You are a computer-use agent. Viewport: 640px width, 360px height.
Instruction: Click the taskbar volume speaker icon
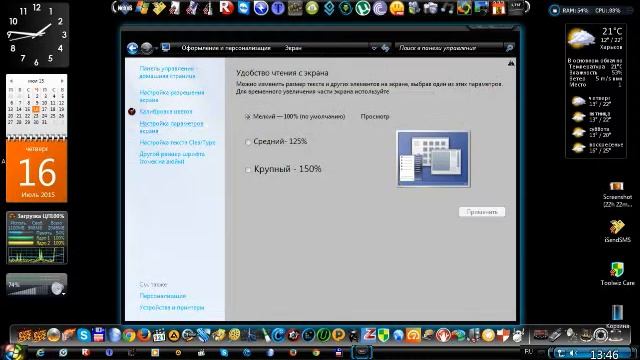[x=573, y=353]
